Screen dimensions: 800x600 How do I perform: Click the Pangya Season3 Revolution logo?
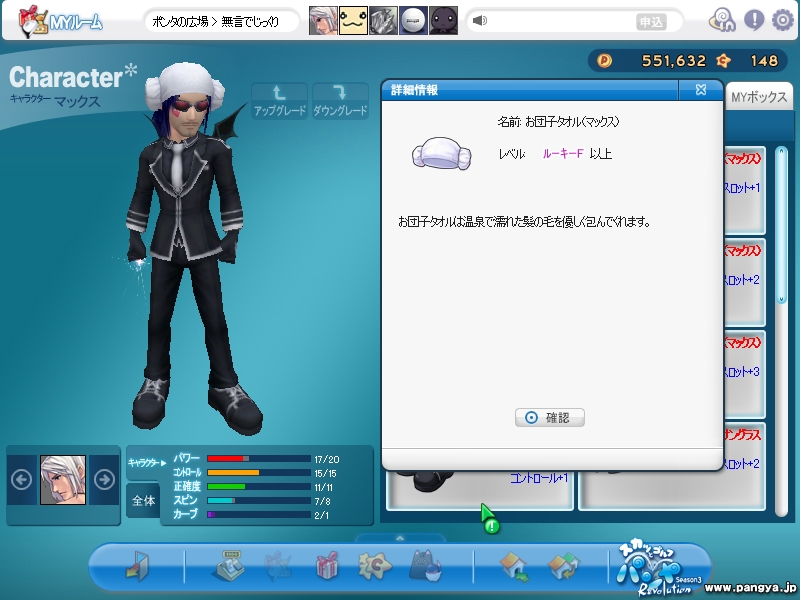click(658, 568)
